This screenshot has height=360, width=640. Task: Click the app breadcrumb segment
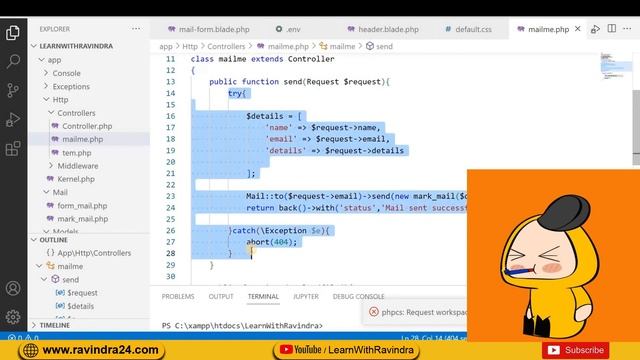tap(166, 47)
